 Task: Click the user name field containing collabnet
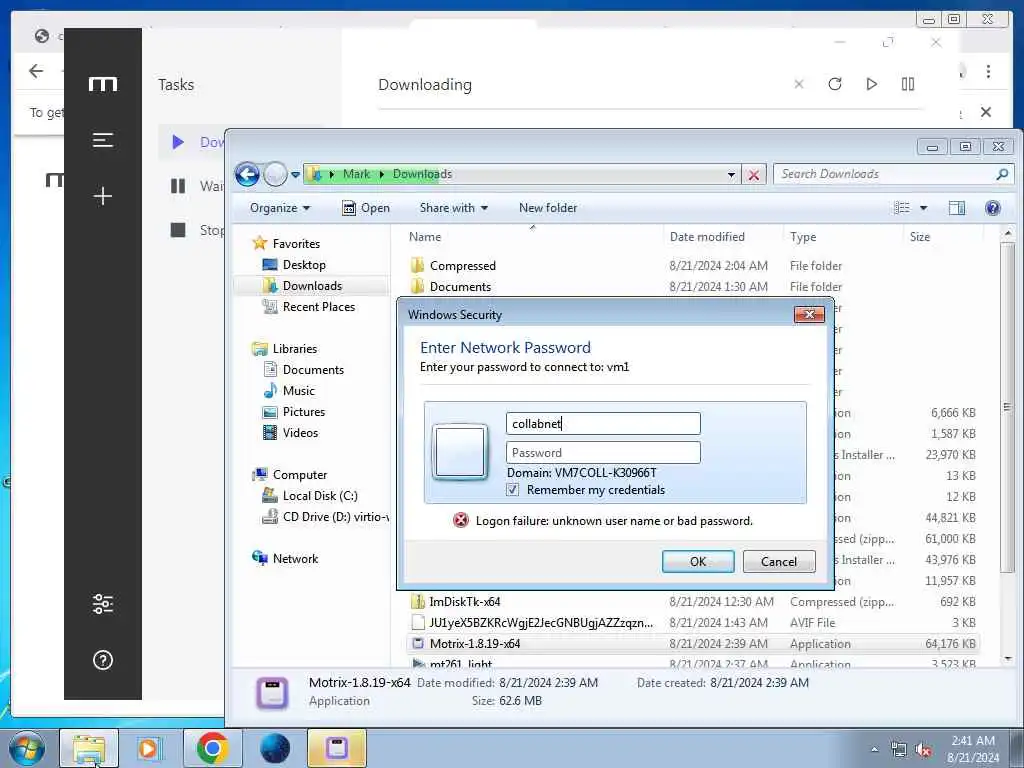pos(603,424)
